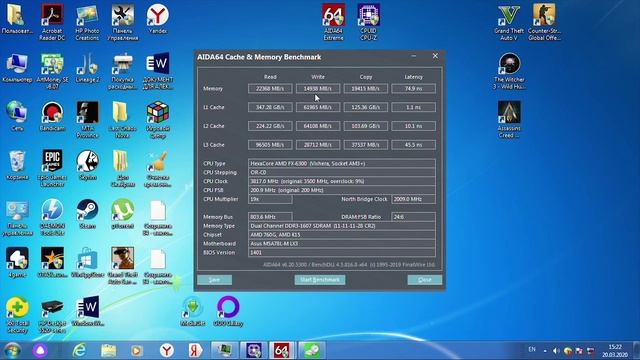Switch to the AIDA64 taskbar button
Image resolution: width=640 pixels, height=360 pixels.
pos(281,350)
